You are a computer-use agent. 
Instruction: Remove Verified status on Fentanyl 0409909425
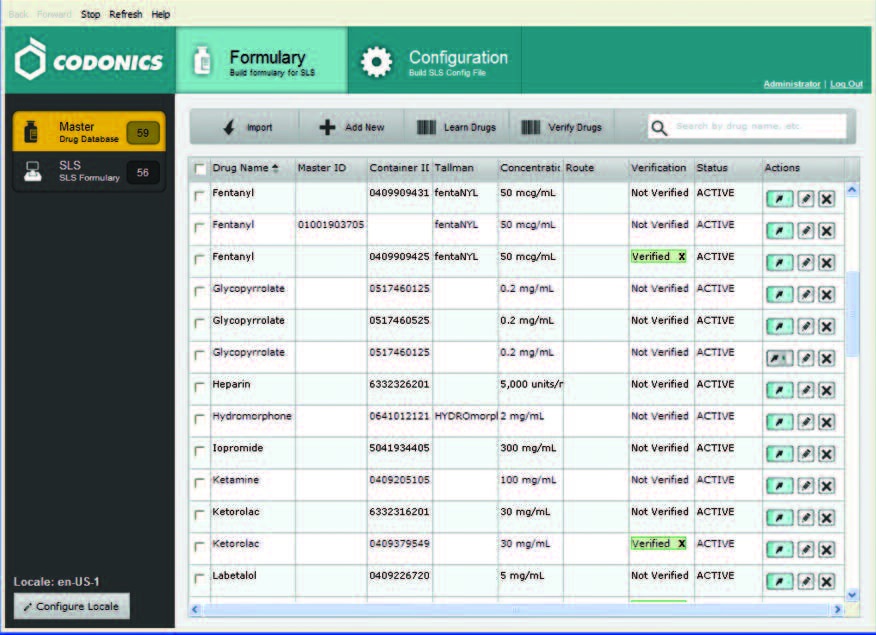coord(682,256)
